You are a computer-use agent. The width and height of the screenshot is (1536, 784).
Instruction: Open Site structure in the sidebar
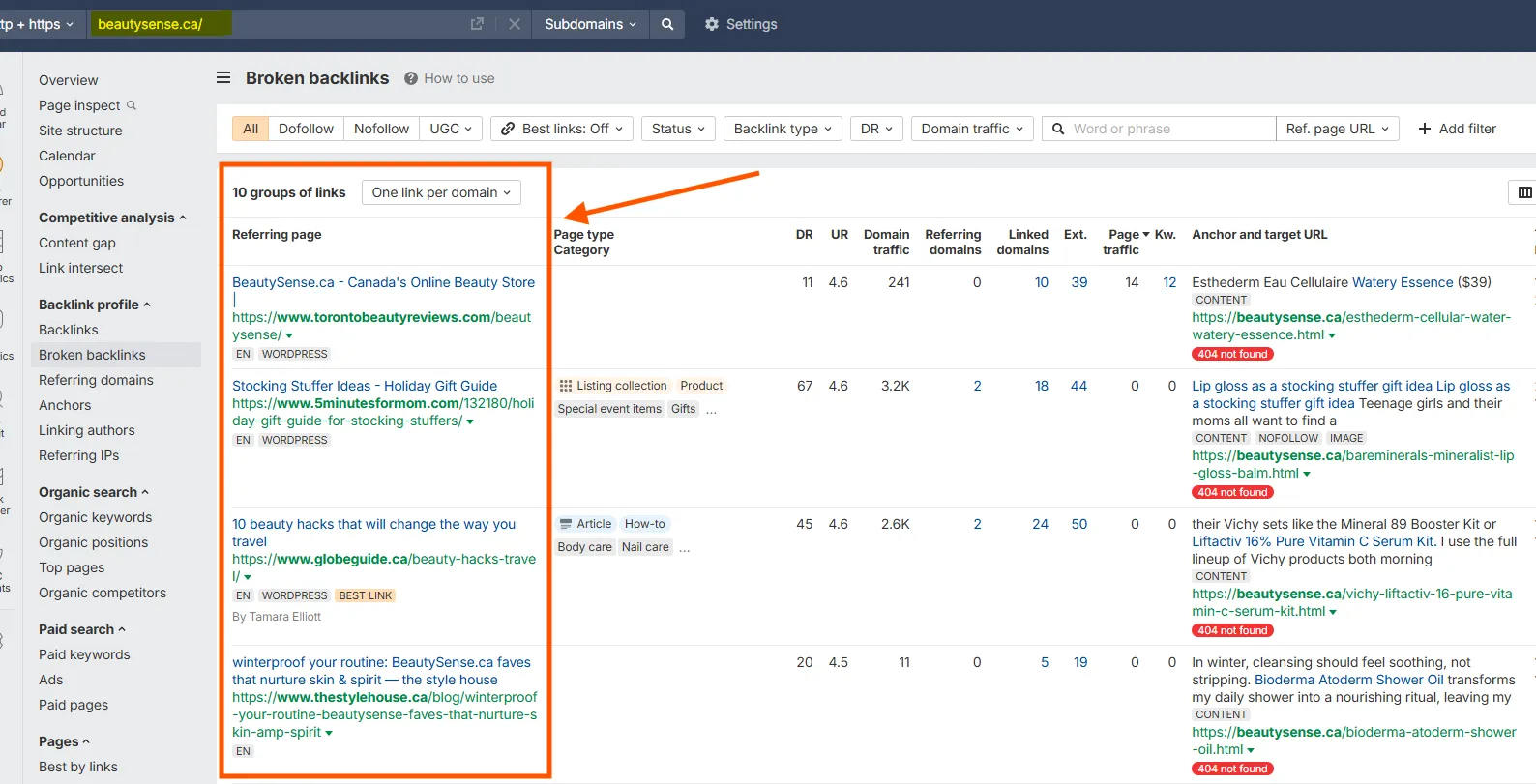click(x=80, y=131)
